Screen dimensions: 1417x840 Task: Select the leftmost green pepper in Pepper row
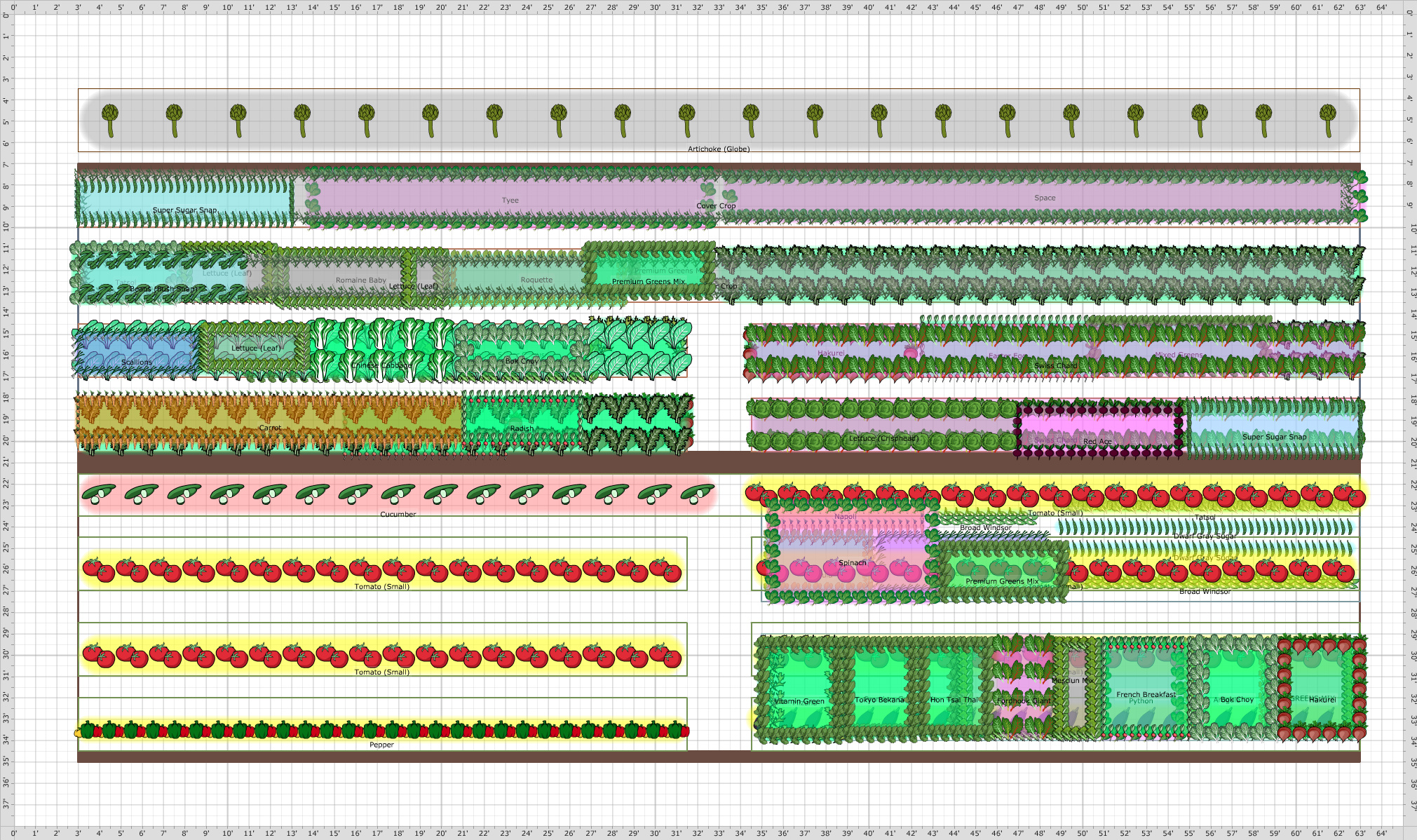(88, 731)
